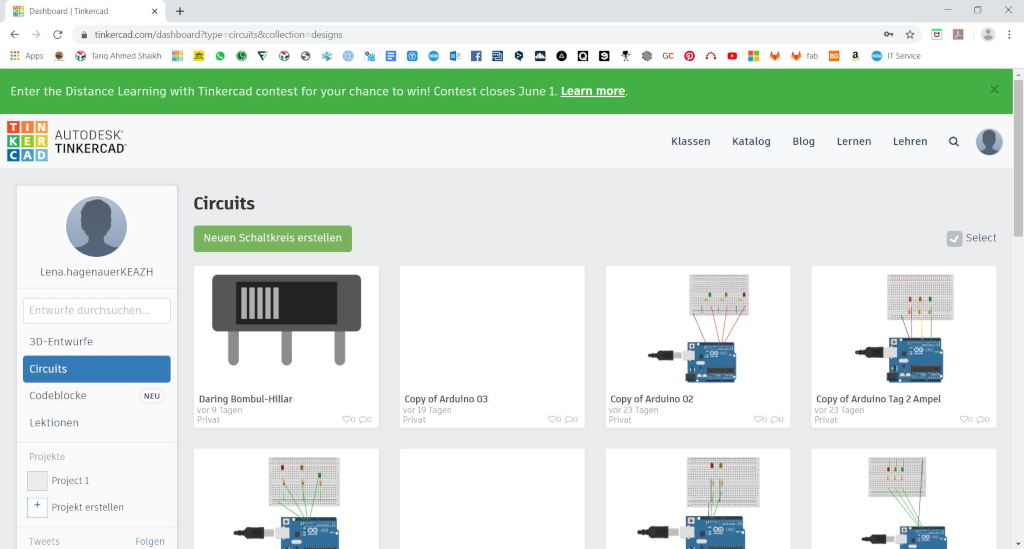Open Daring Bombul-Hillar circuit thumbnail

pos(286,326)
